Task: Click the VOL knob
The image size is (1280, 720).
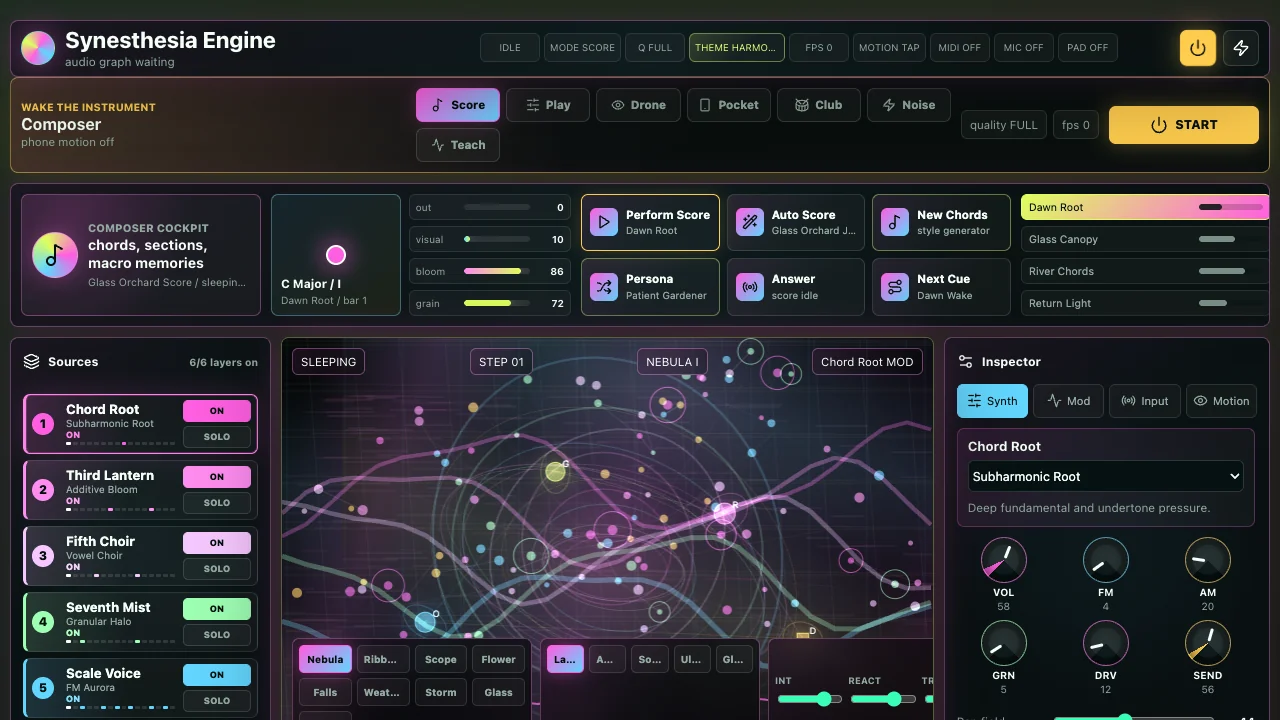Action: pyautogui.click(x=1003, y=560)
